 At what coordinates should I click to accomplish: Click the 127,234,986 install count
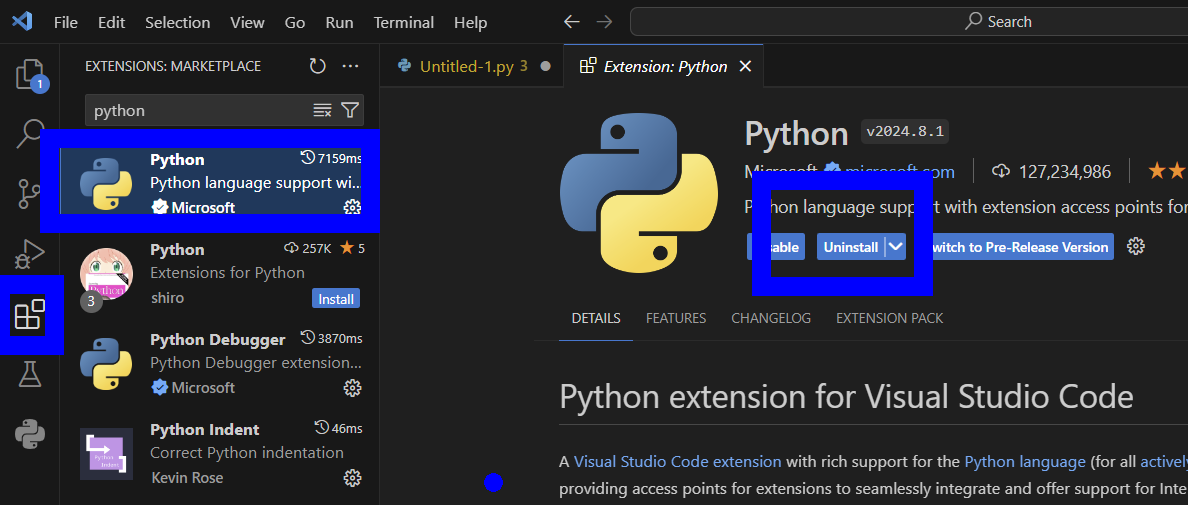pyautogui.click(x=1052, y=172)
